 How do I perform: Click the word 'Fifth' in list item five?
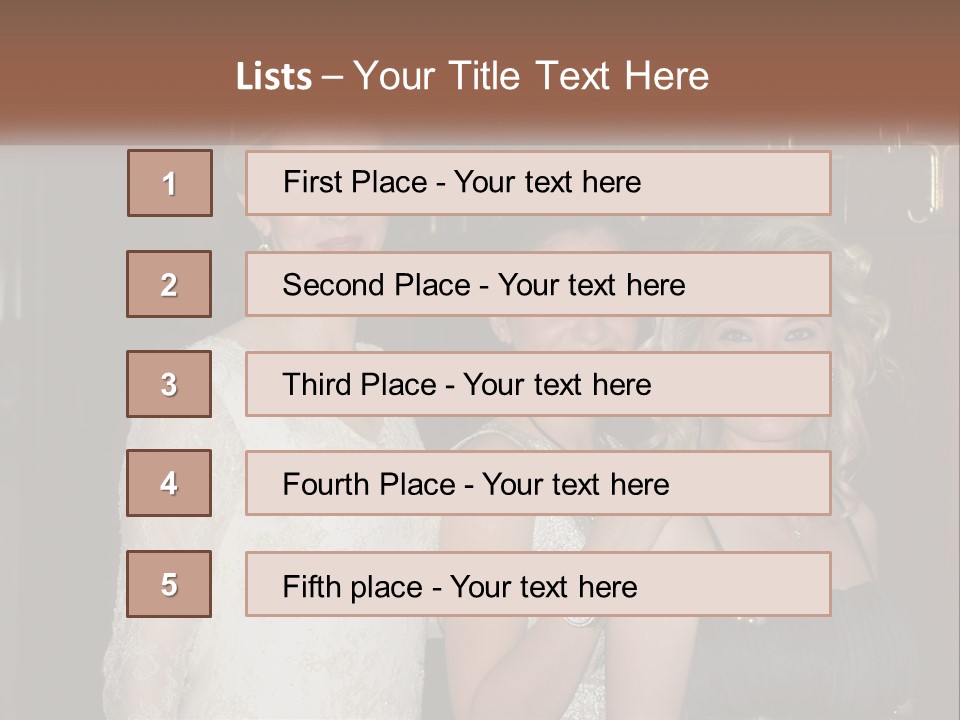[310, 586]
